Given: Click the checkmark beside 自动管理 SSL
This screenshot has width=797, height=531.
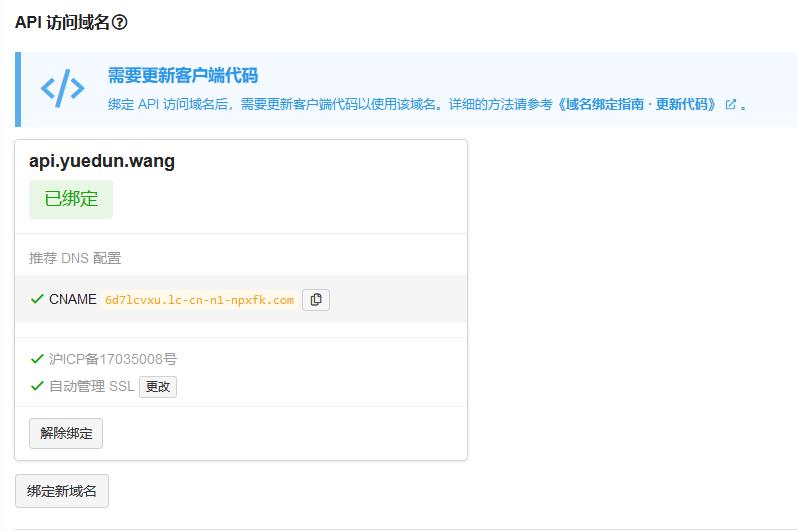Looking at the screenshot, I should coord(37,386).
